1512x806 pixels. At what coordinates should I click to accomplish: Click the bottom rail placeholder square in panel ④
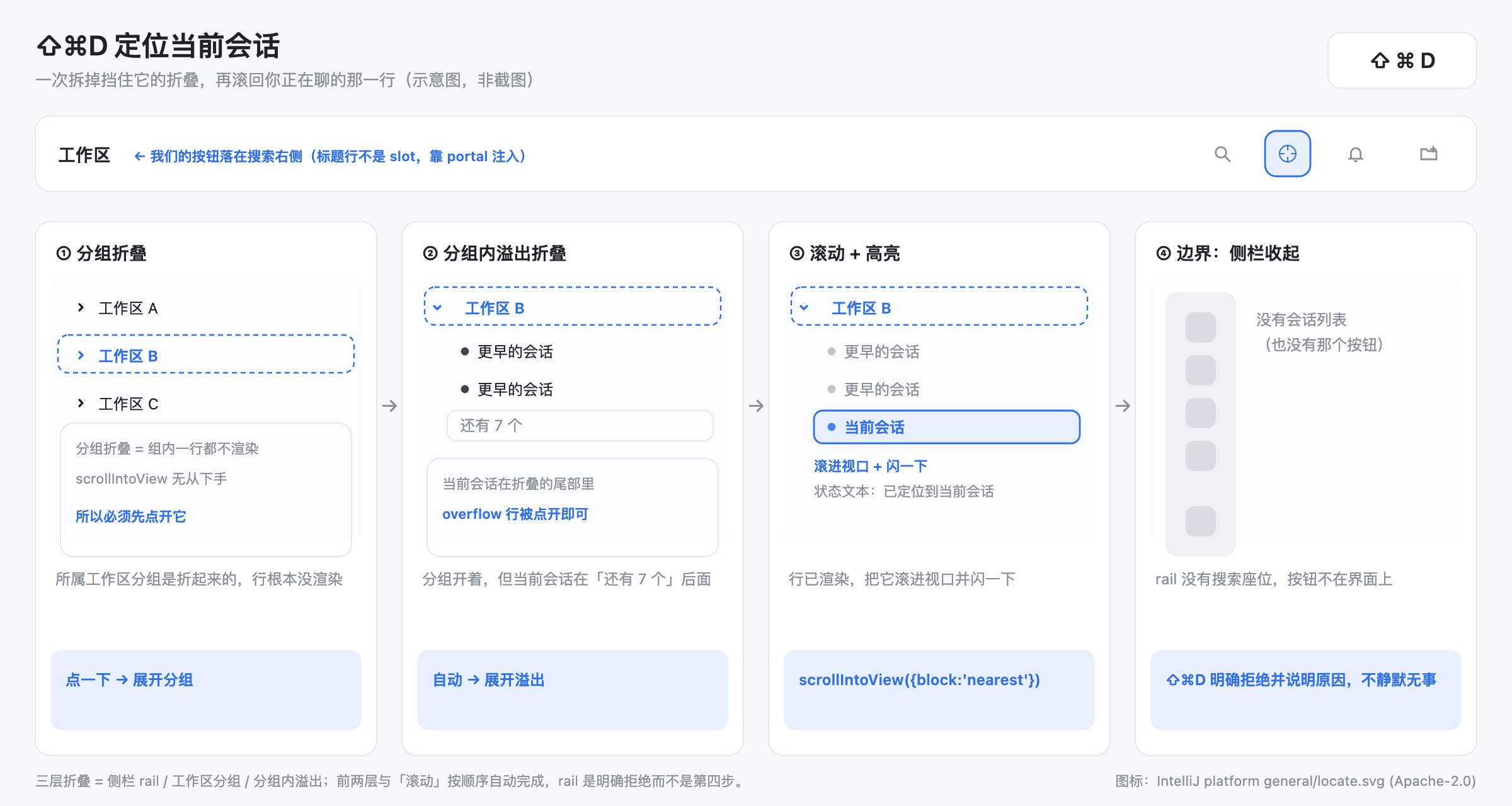(1200, 521)
